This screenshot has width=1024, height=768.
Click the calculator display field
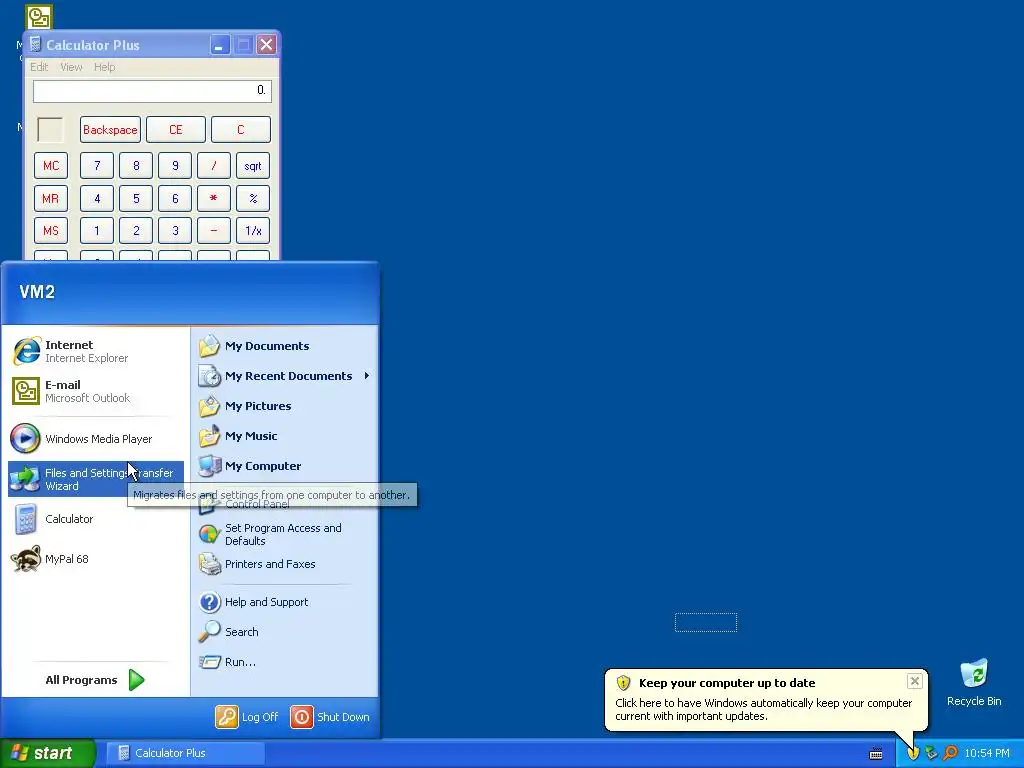152,91
